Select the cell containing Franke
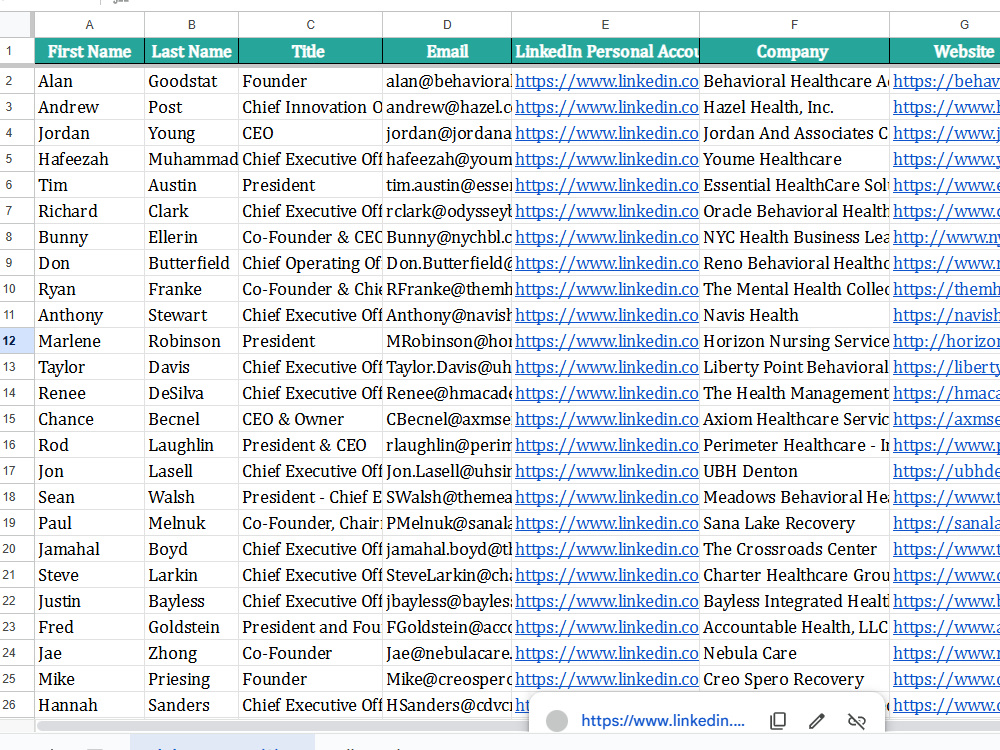The image size is (1000, 750). coord(191,289)
